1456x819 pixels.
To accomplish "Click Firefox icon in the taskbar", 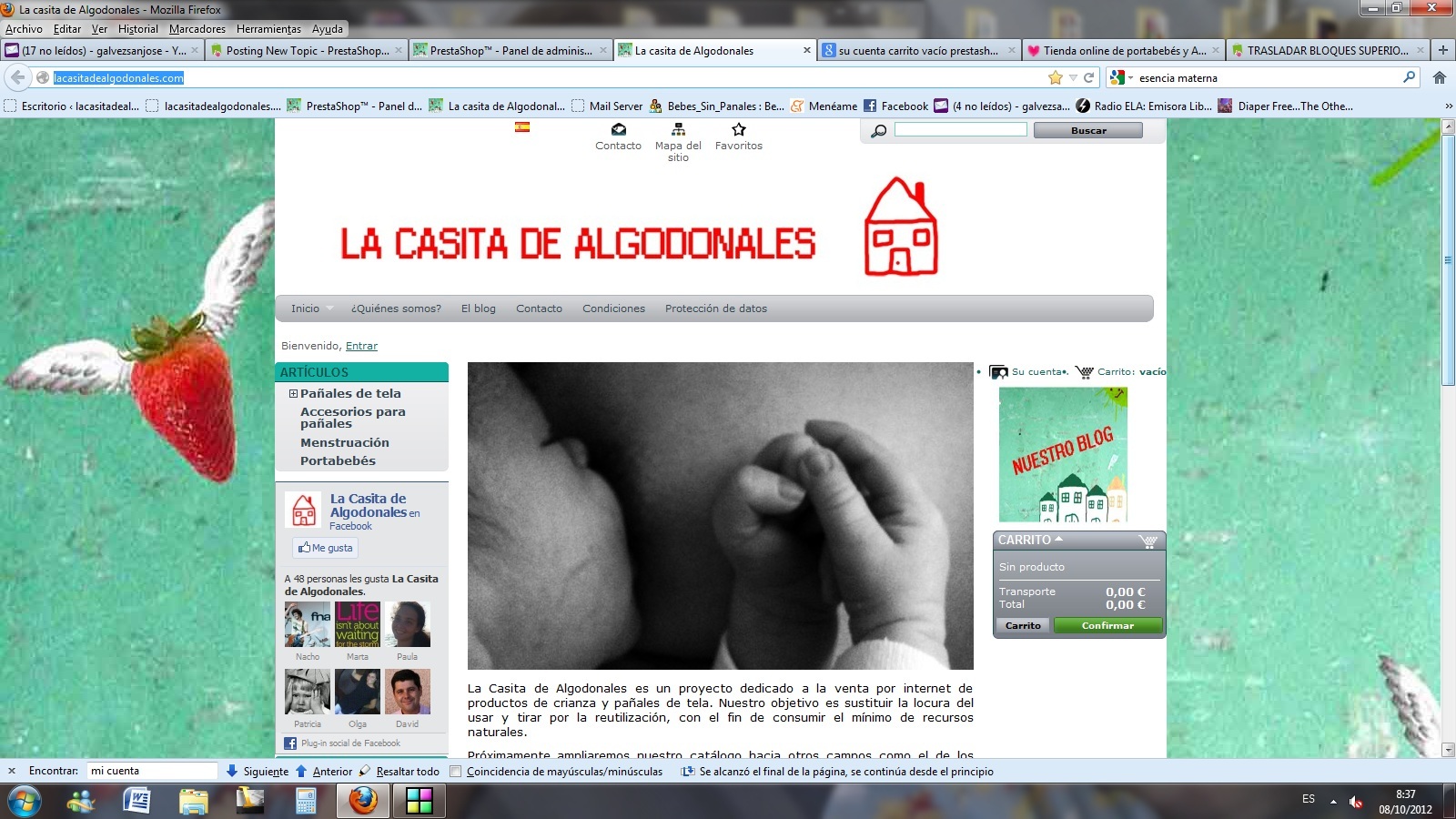I will [x=363, y=802].
